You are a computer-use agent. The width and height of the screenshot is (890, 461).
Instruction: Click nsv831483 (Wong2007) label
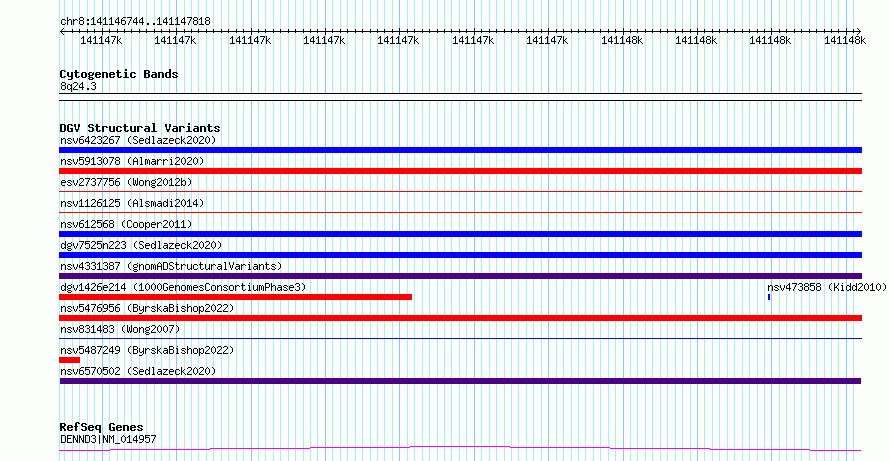(120, 329)
